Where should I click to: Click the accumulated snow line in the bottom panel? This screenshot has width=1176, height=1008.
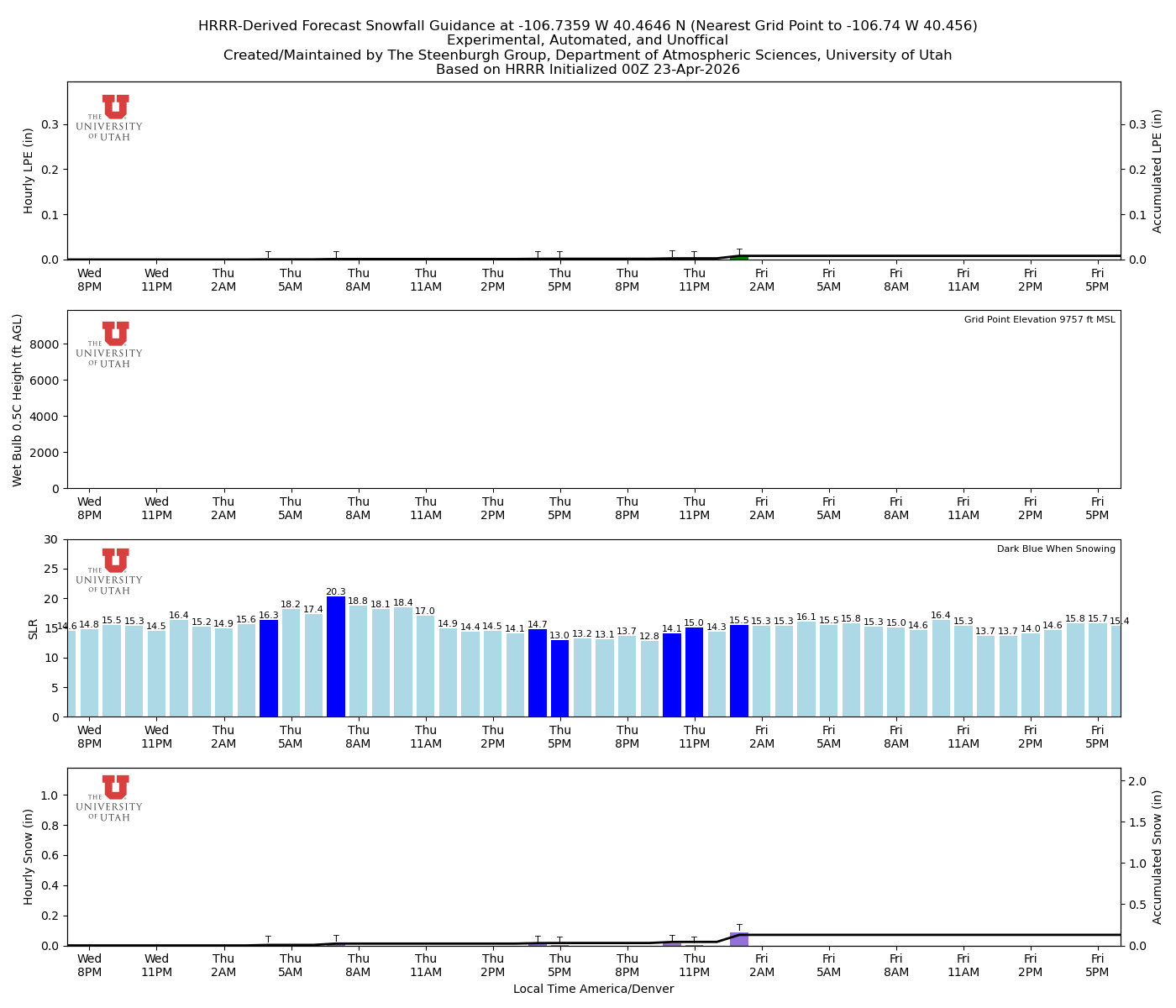(924, 932)
